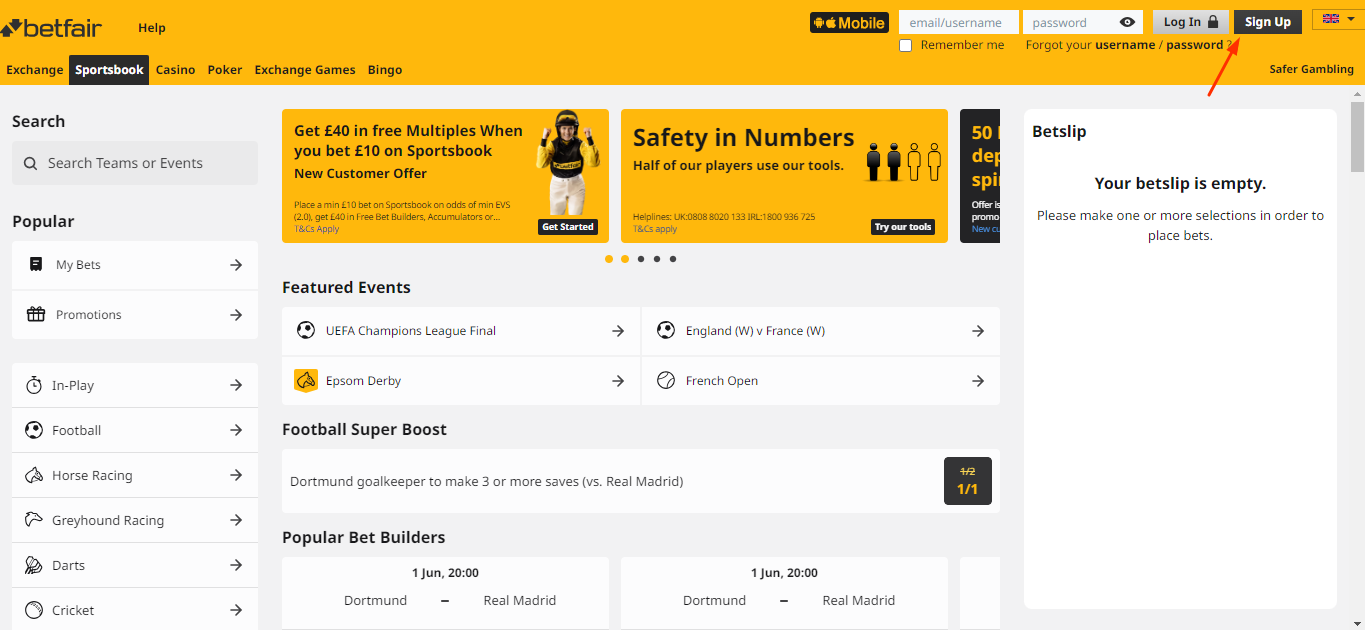Click the Cricket ball icon
Viewport: 1365px width, 630px height.
(34, 610)
